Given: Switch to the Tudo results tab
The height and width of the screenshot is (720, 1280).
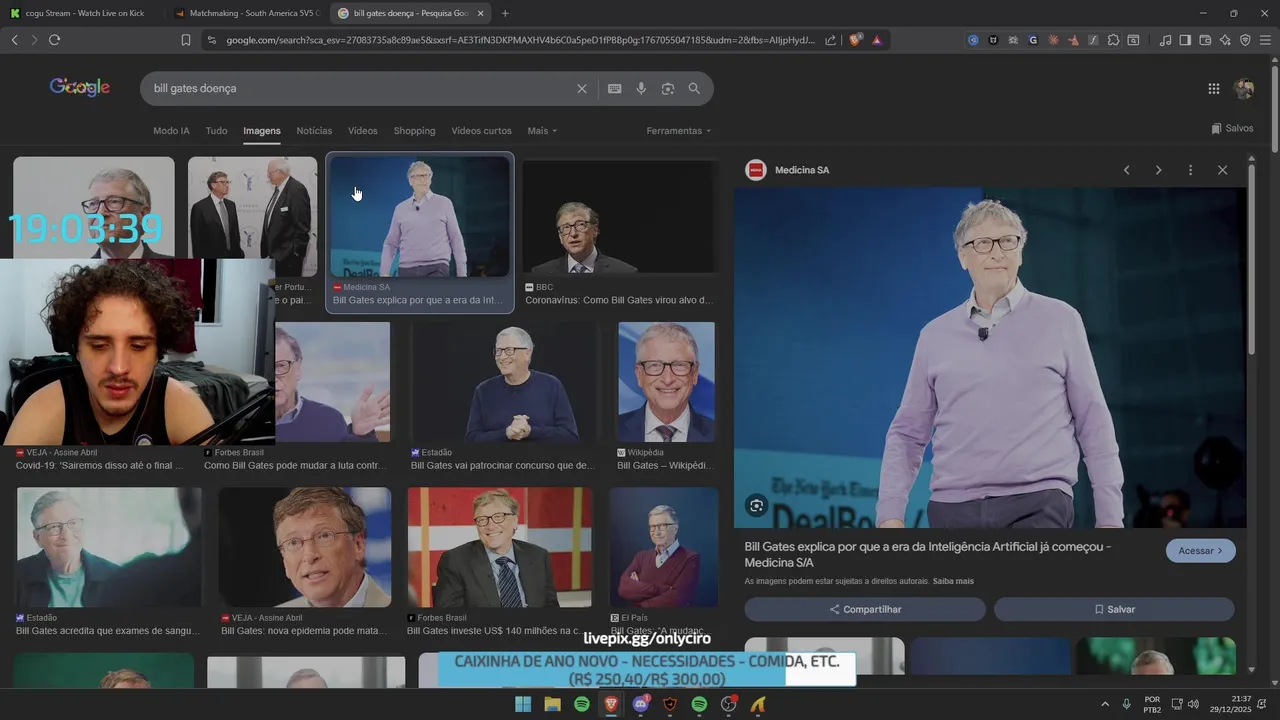Looking at the screenshot, I should point(216,131).
